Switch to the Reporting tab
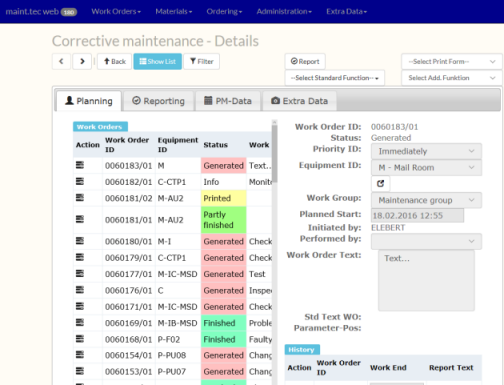The width and height of the screenshot is (504, 385). pos(158,101)
